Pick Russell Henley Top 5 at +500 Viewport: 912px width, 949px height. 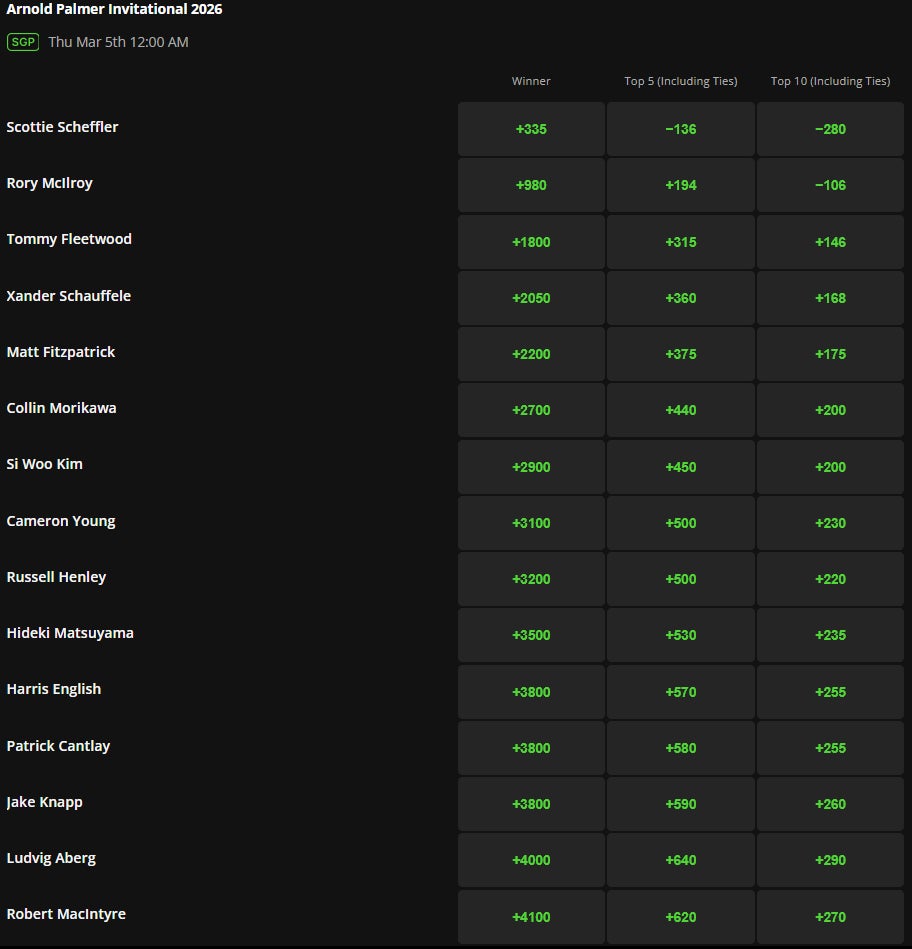click(x=680, y=579)
